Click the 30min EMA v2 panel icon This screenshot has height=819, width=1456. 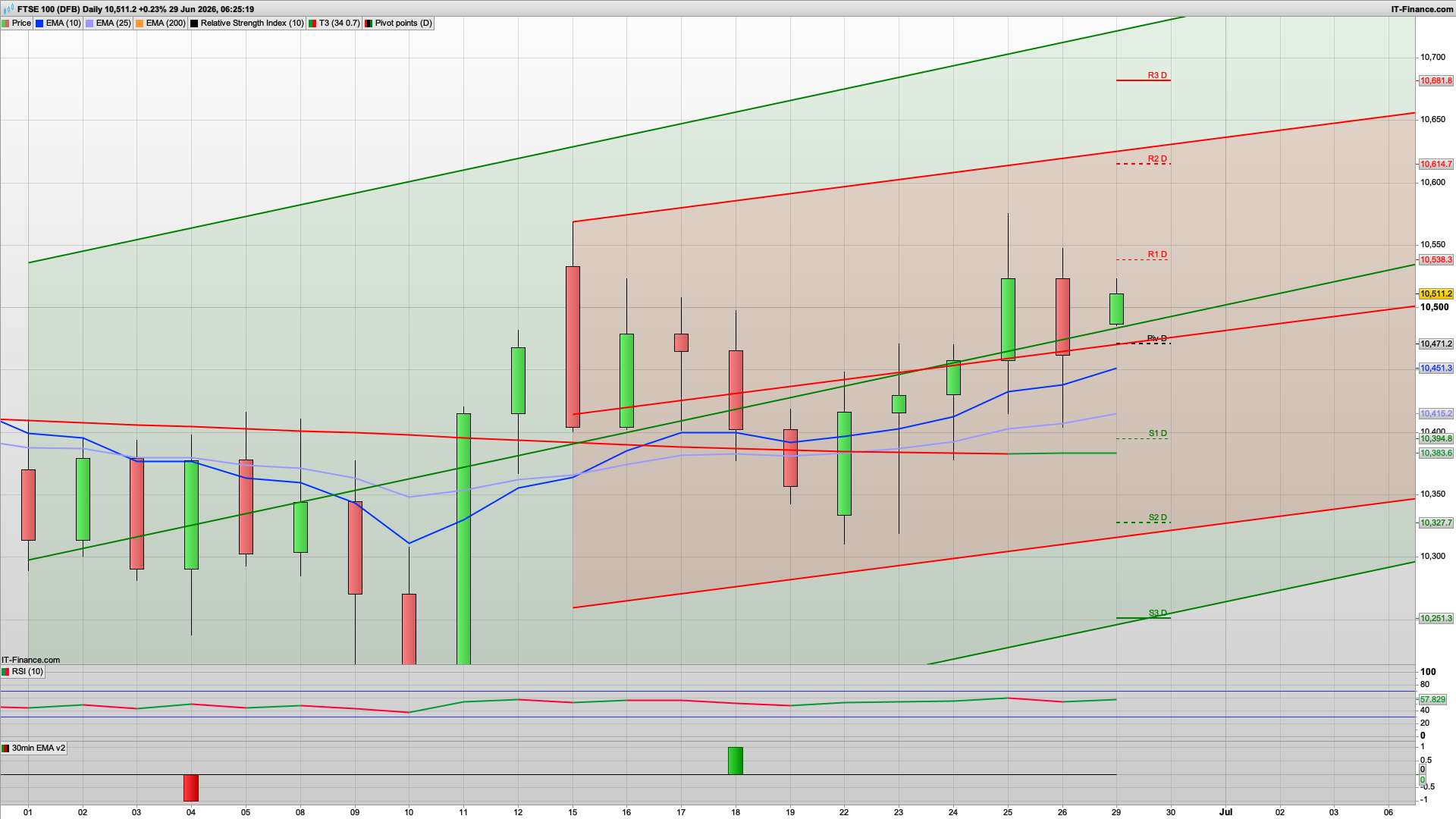click(6, 748)
